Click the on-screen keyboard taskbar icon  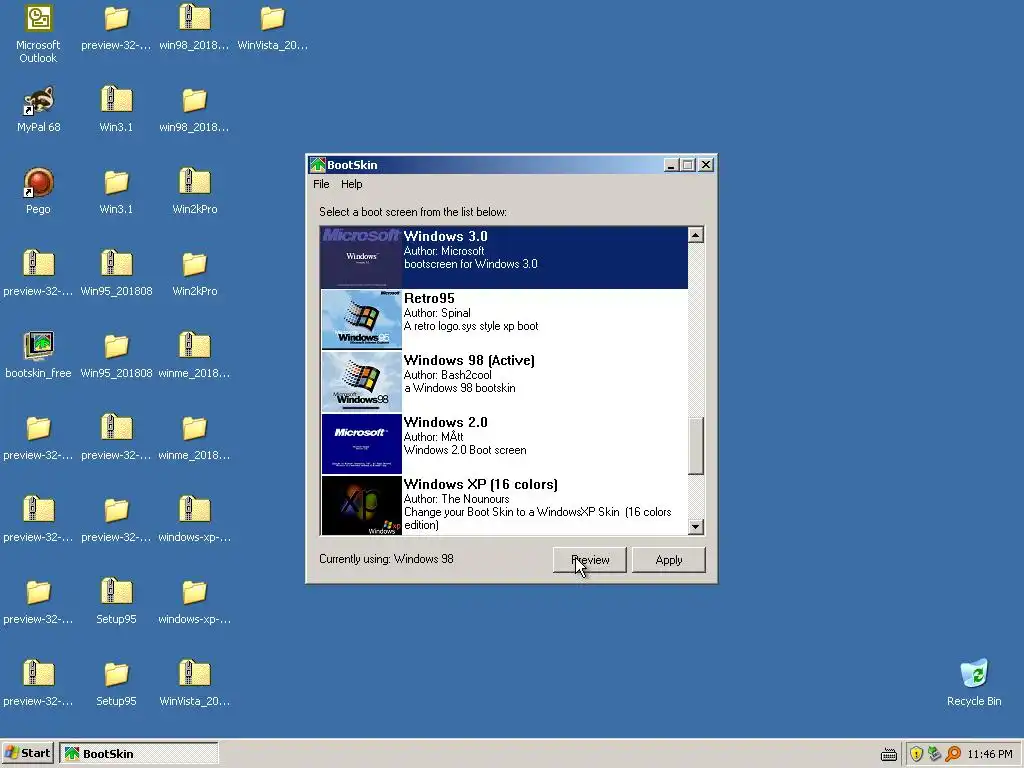(x=889, y=755)
